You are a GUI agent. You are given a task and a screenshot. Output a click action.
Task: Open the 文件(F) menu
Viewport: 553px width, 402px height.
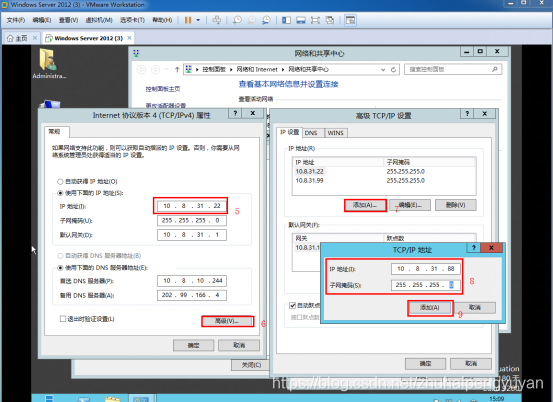(x=16, y=20)
